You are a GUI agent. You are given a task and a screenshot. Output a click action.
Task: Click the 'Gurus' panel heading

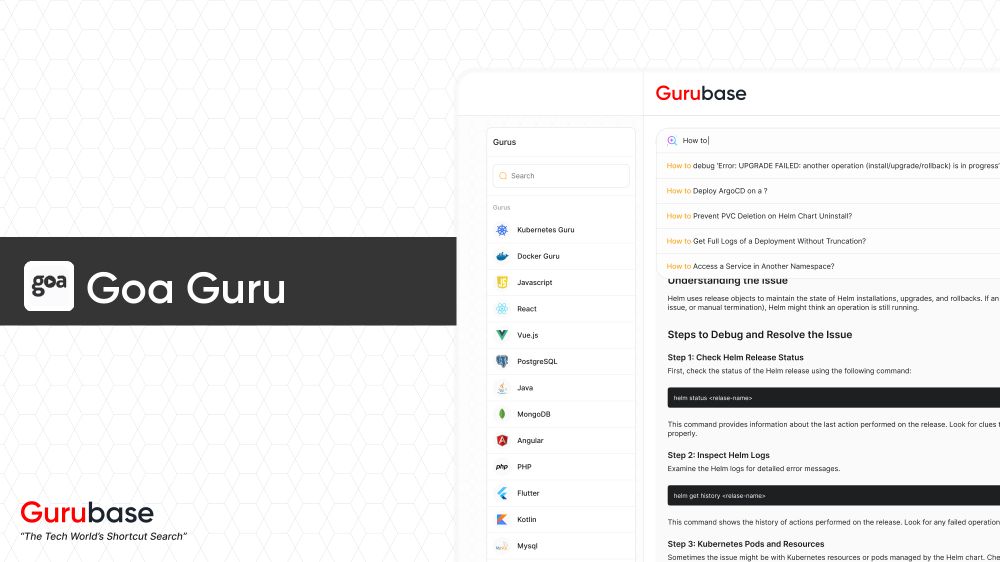point(504,142)
